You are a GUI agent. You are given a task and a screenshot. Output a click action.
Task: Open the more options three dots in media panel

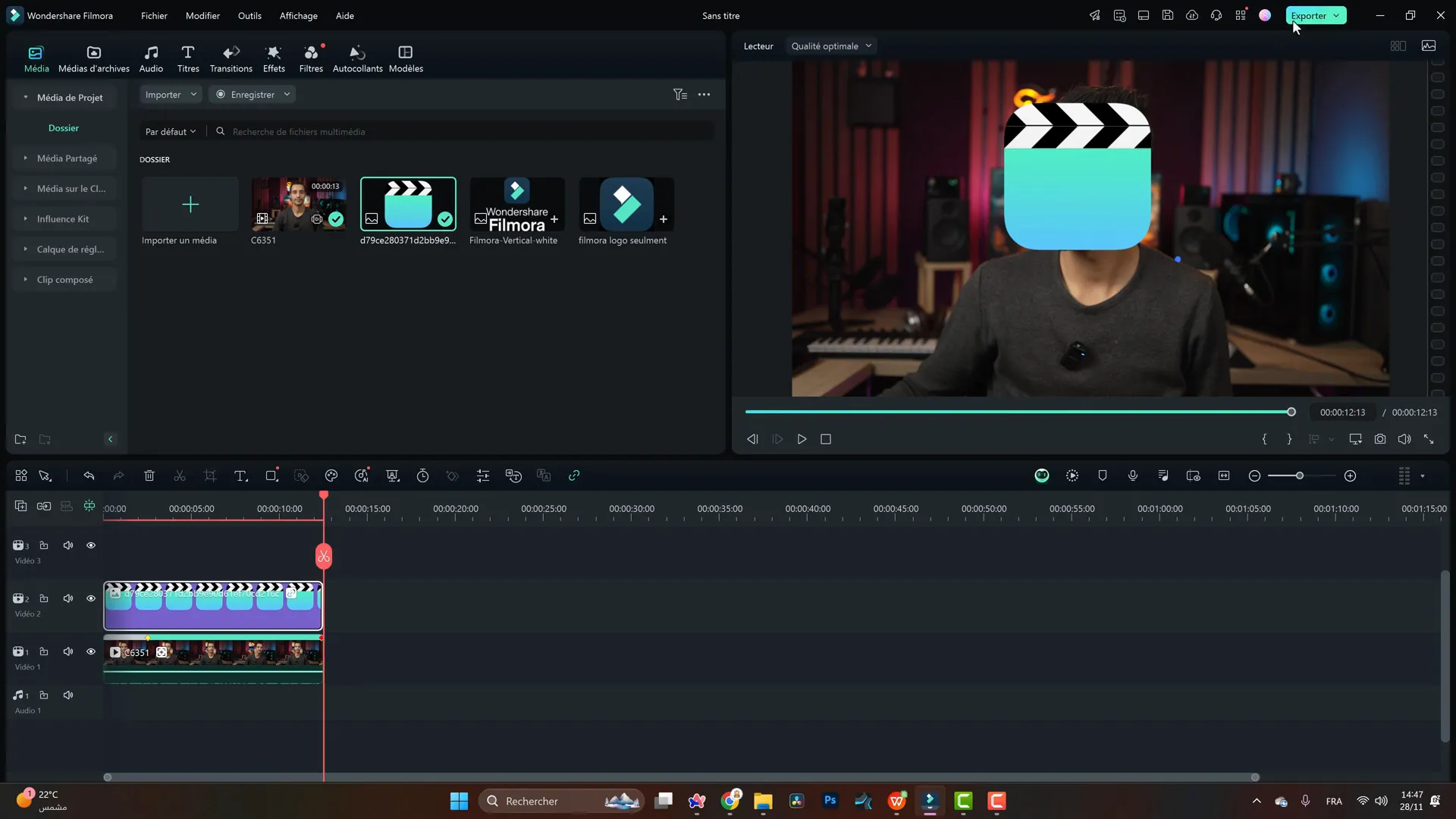704,95
